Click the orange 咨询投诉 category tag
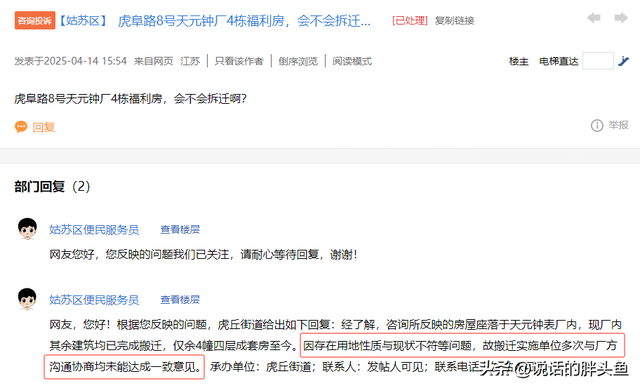 click(35, 20)
